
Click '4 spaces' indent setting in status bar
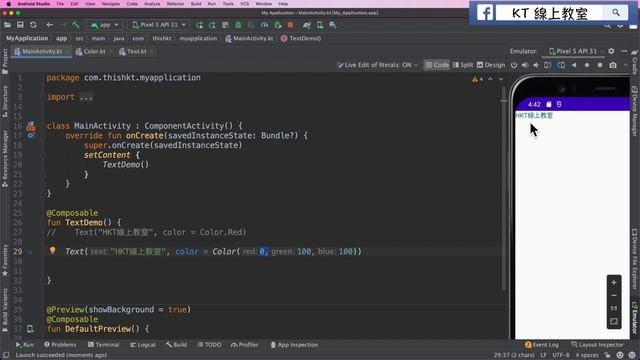tap(587, 355)
